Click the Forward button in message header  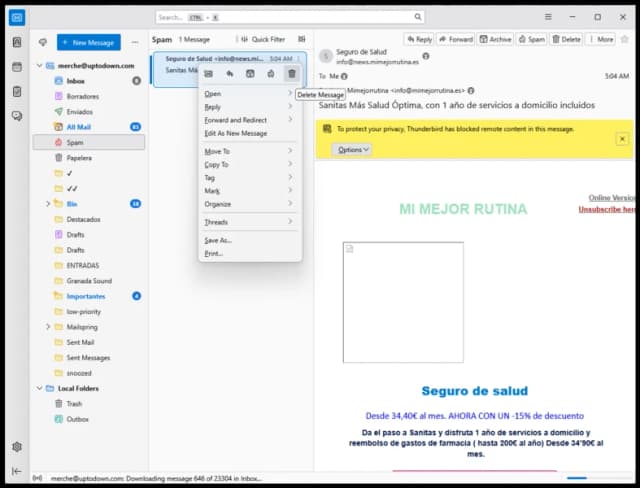[x=456, y=39]
